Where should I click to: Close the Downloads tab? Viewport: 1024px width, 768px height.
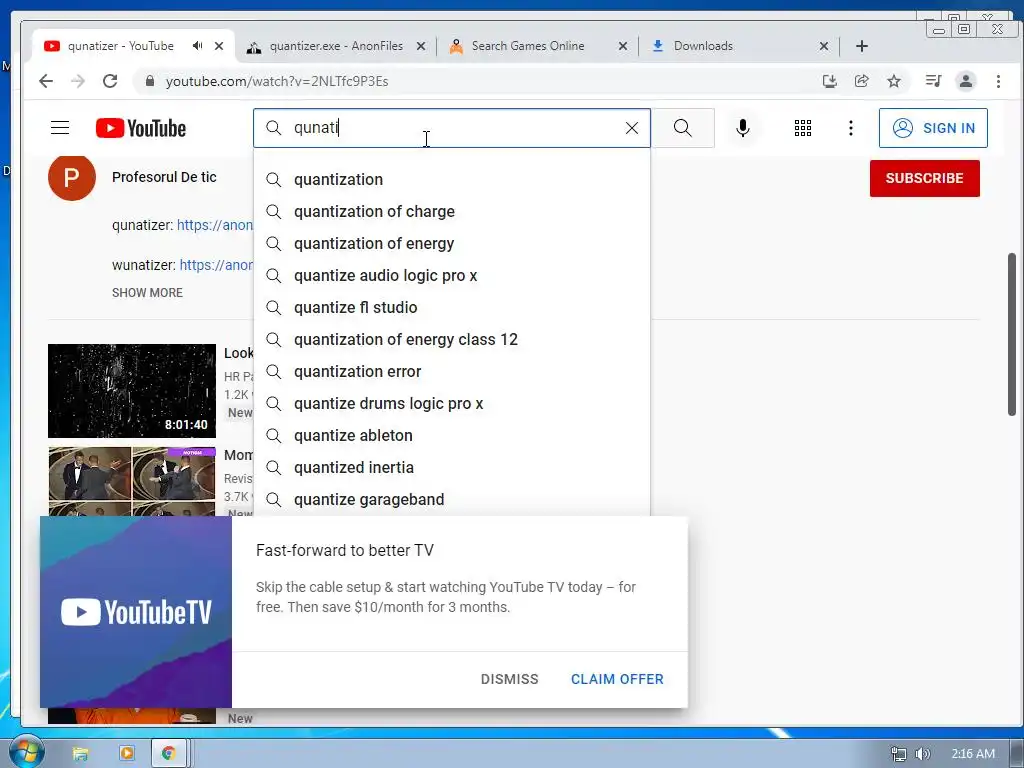point(824,46)
